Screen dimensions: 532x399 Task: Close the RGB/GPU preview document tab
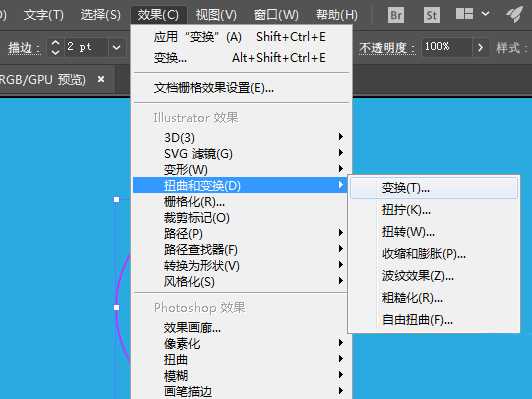point(101,79)
